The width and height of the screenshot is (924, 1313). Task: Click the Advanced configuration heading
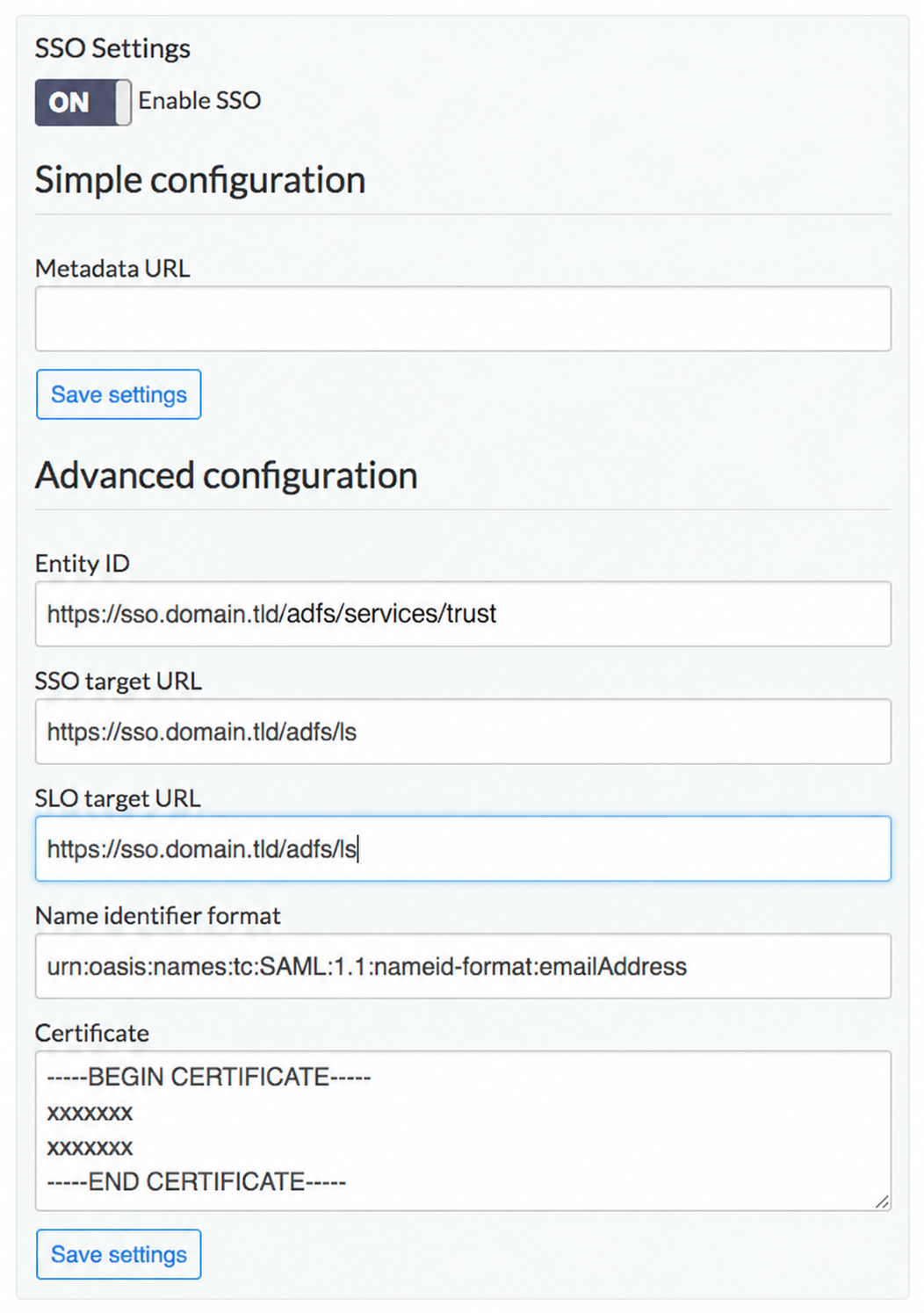227,475
